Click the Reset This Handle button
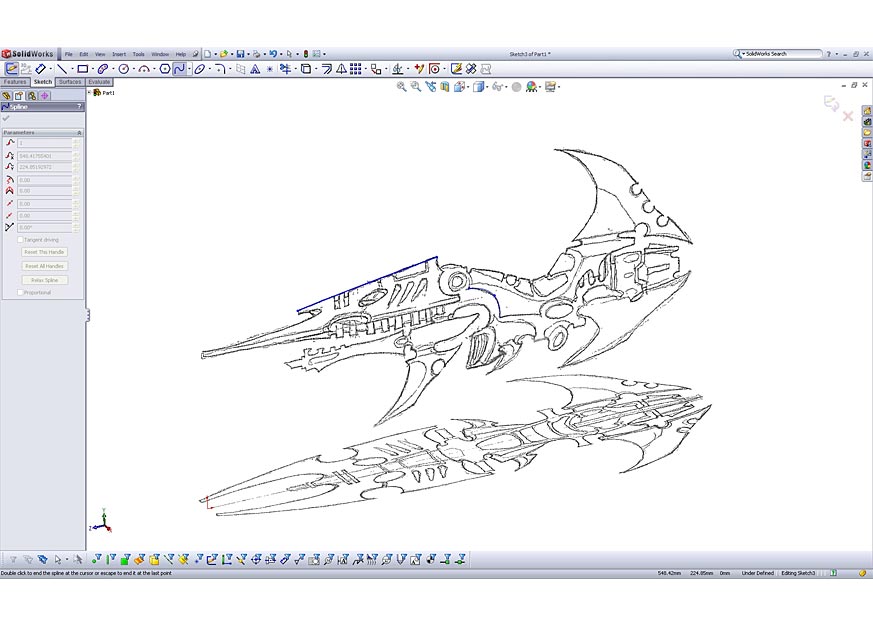The width and height of the screenshot is (873, 627). pos(45,252)
